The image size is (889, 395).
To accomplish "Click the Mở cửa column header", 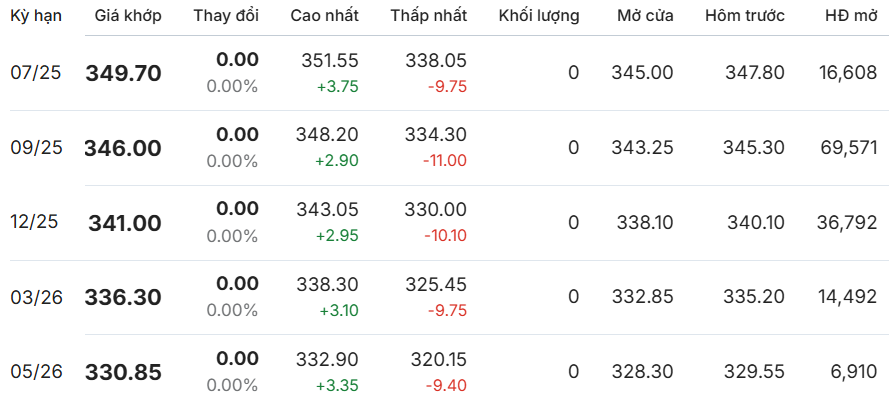I will click(645, 16).
